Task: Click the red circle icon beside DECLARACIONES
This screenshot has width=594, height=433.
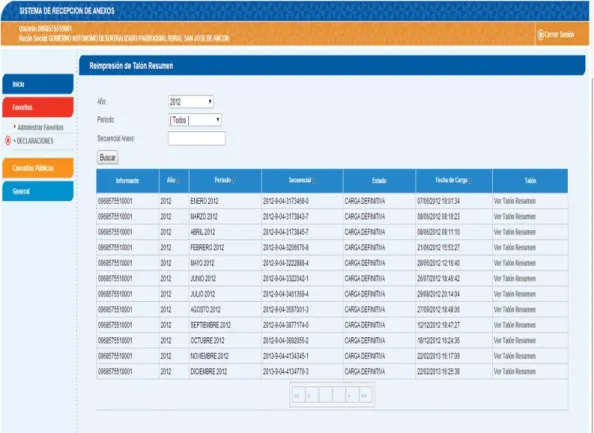Action: point(8,141)
